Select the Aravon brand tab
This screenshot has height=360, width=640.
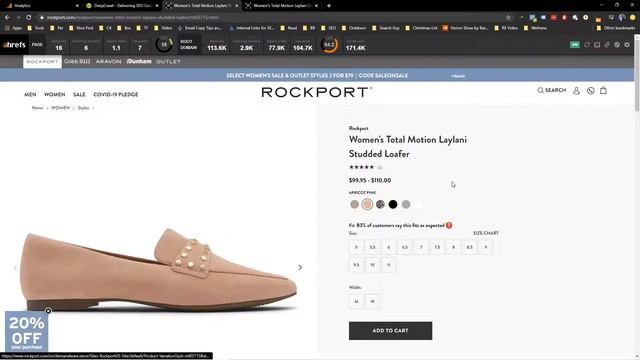coord(109,61)
